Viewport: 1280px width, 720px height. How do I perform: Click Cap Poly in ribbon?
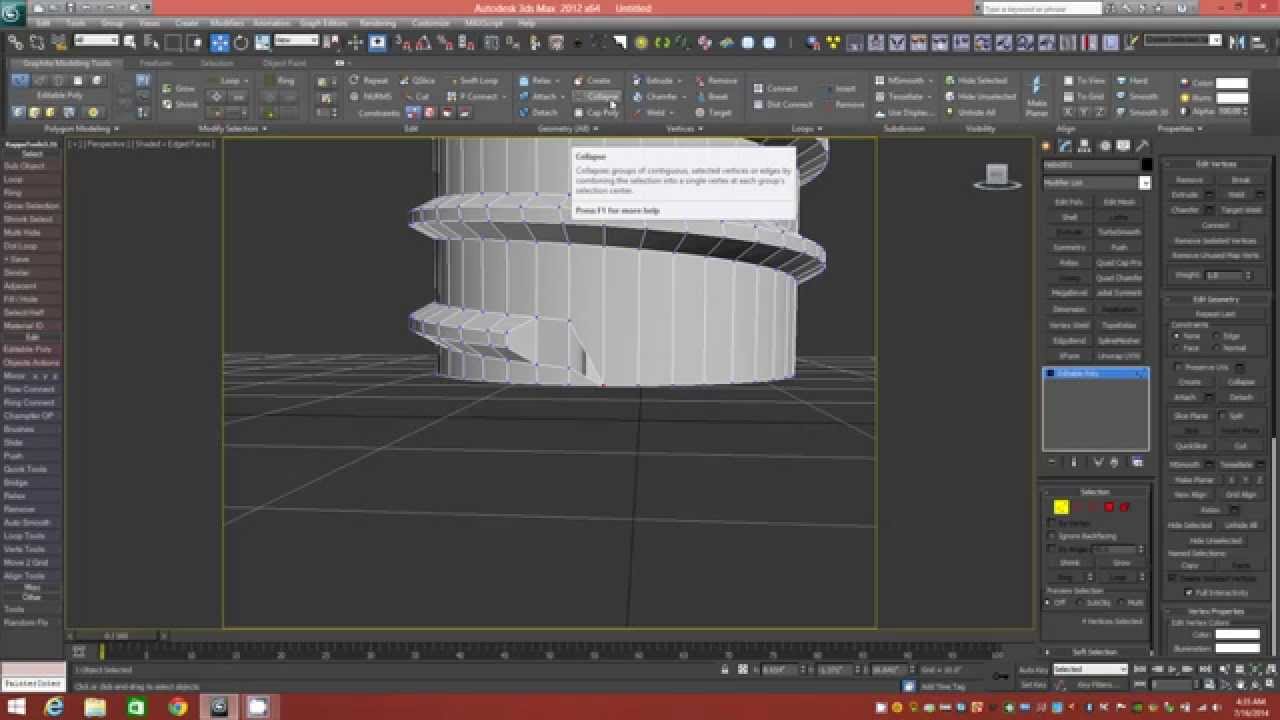tap(597, 113)
